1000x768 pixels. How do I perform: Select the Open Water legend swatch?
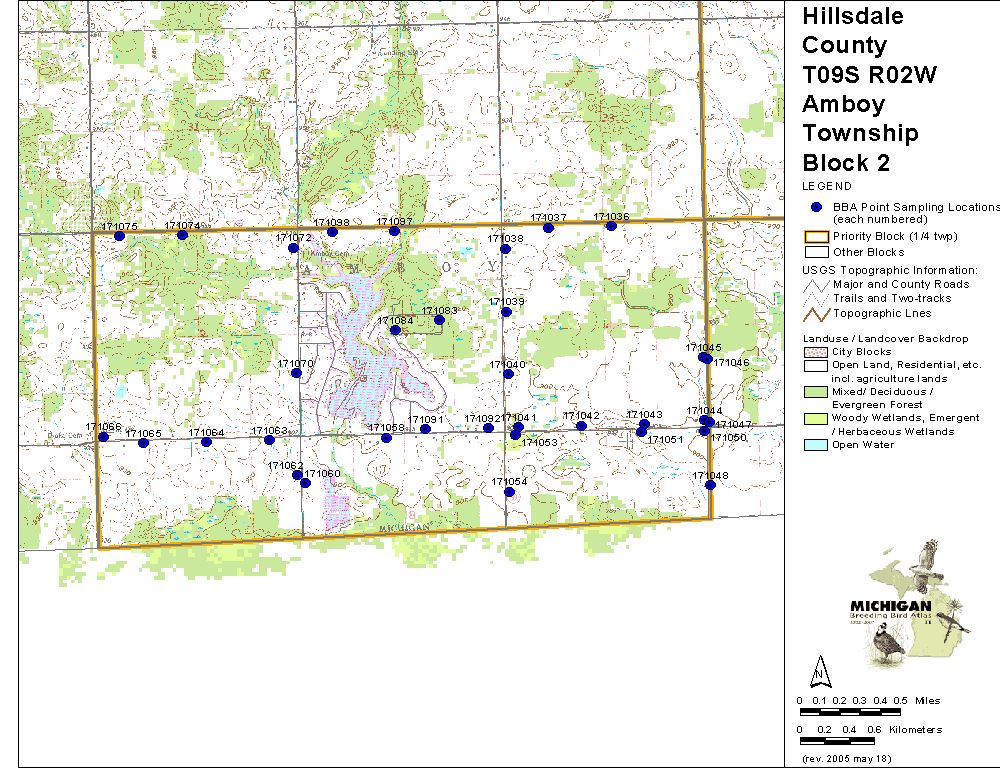tap(817, 445)
